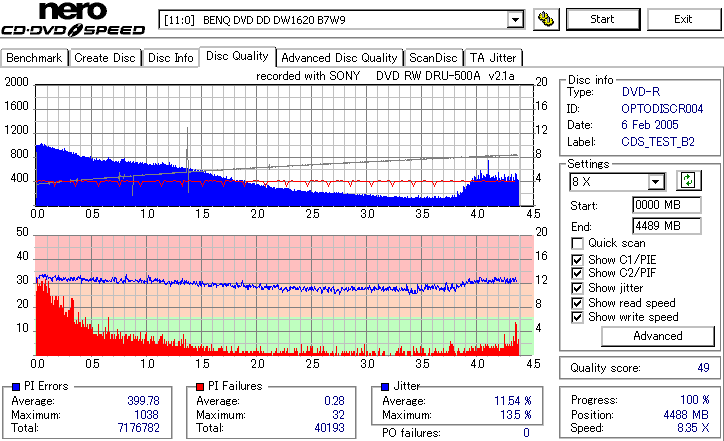
Task: Click the green refresh speed icon
Action: tap(688, 181)
